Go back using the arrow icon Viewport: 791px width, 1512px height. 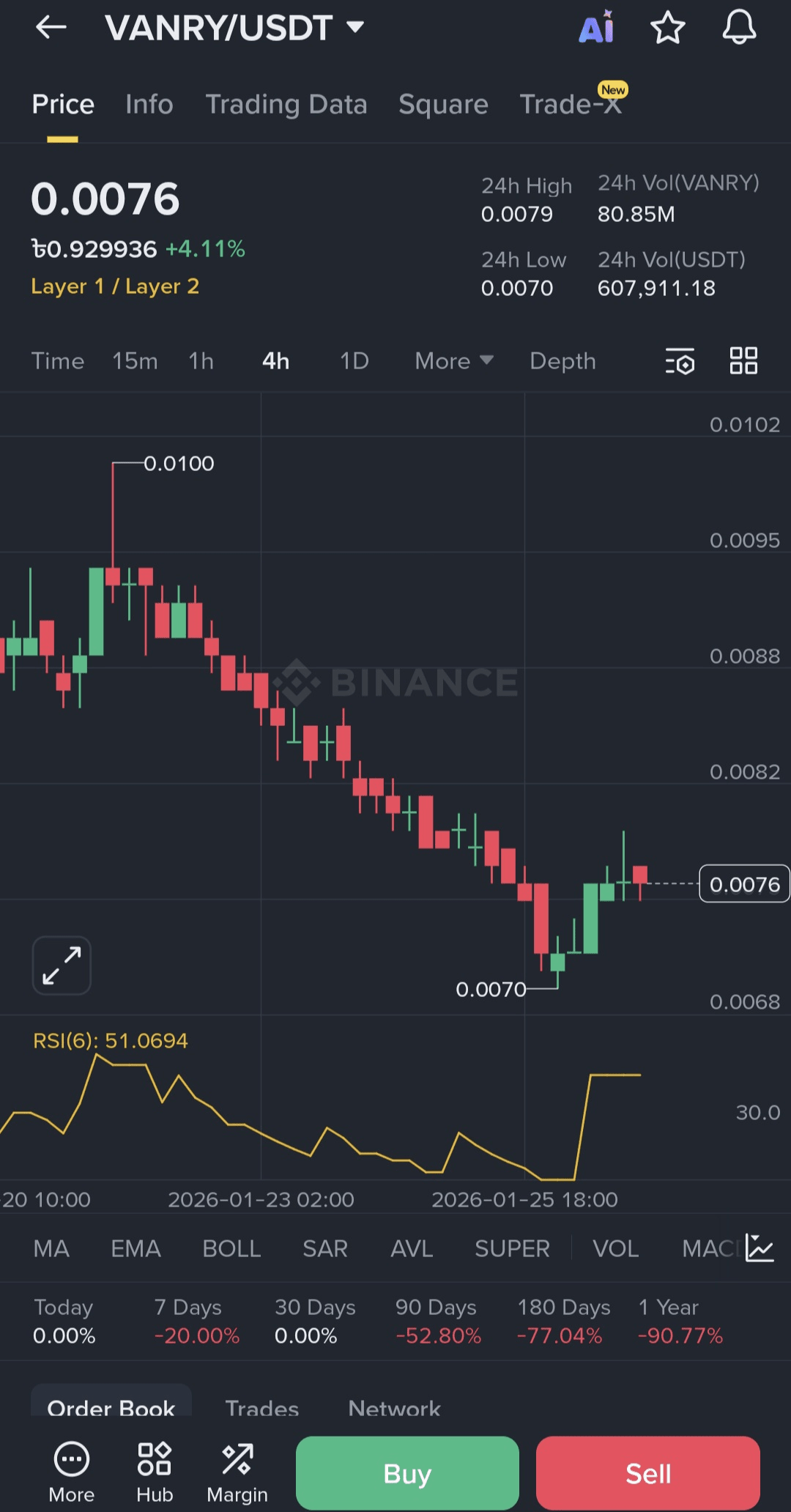(51, 28)
